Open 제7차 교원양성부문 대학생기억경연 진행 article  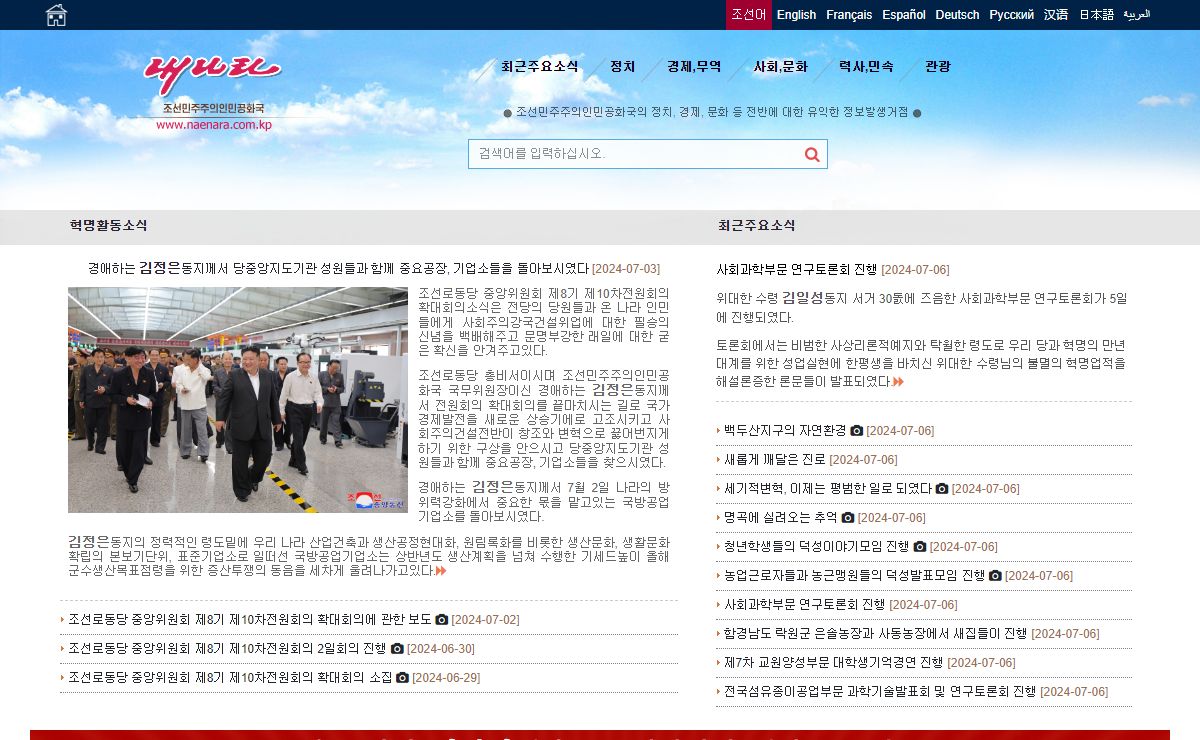(834, 663)
